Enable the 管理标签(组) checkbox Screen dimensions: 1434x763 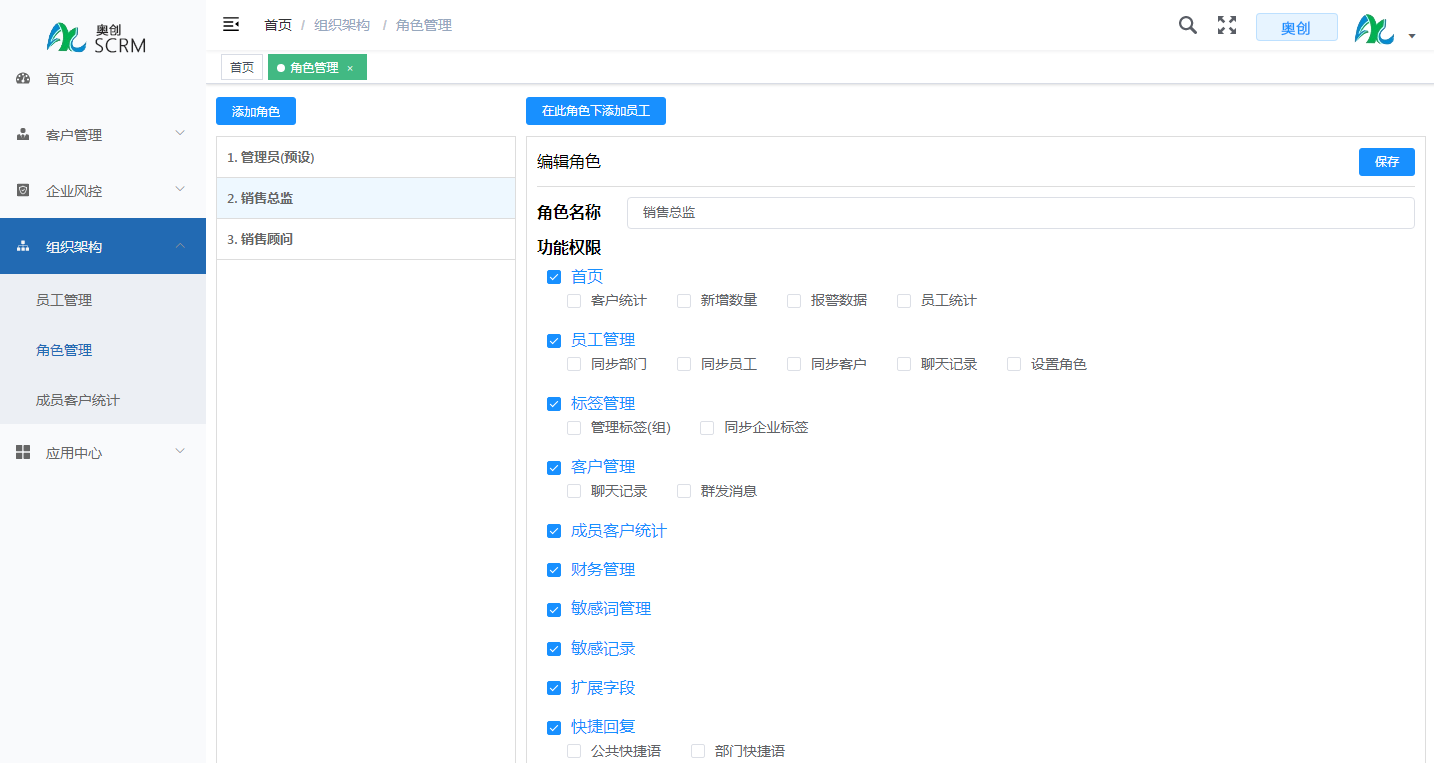574,427
